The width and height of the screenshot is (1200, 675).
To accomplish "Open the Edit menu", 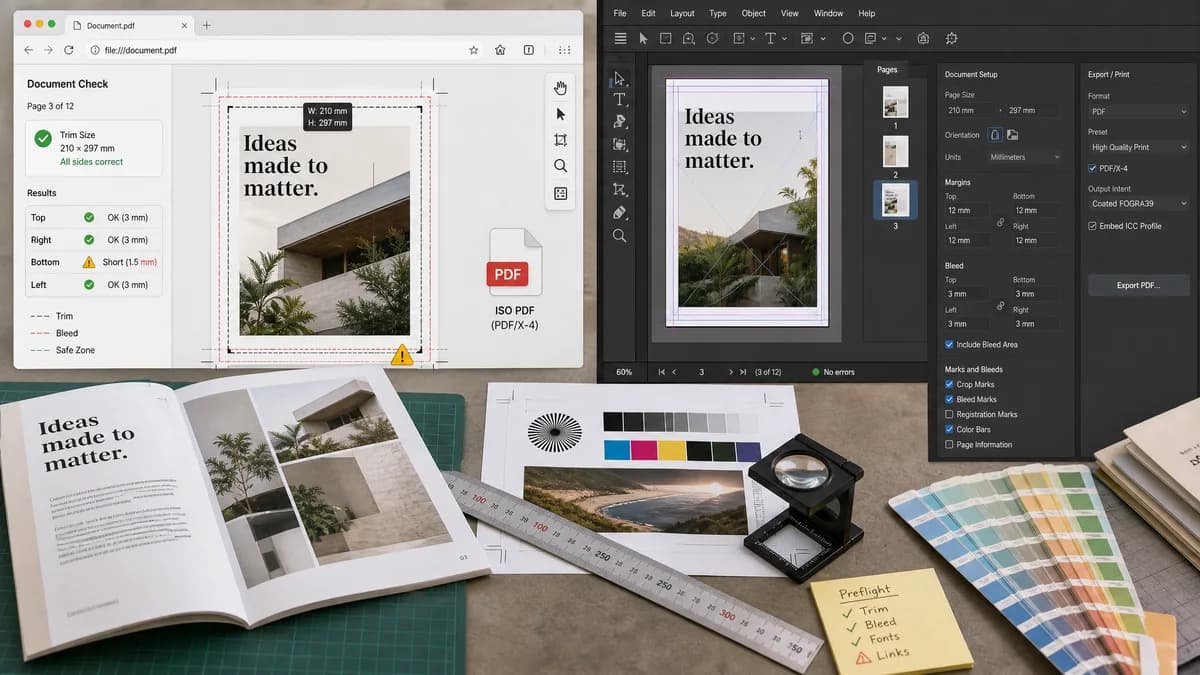I will click(649, 13).
